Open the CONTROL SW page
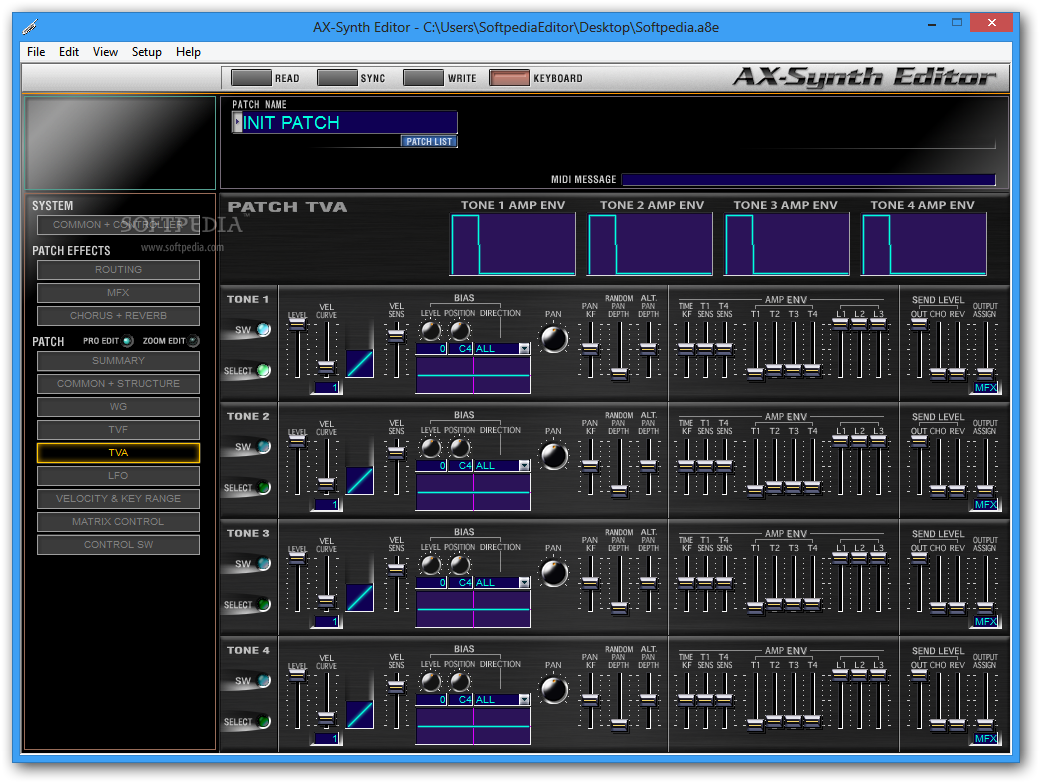 click(118, 544)
